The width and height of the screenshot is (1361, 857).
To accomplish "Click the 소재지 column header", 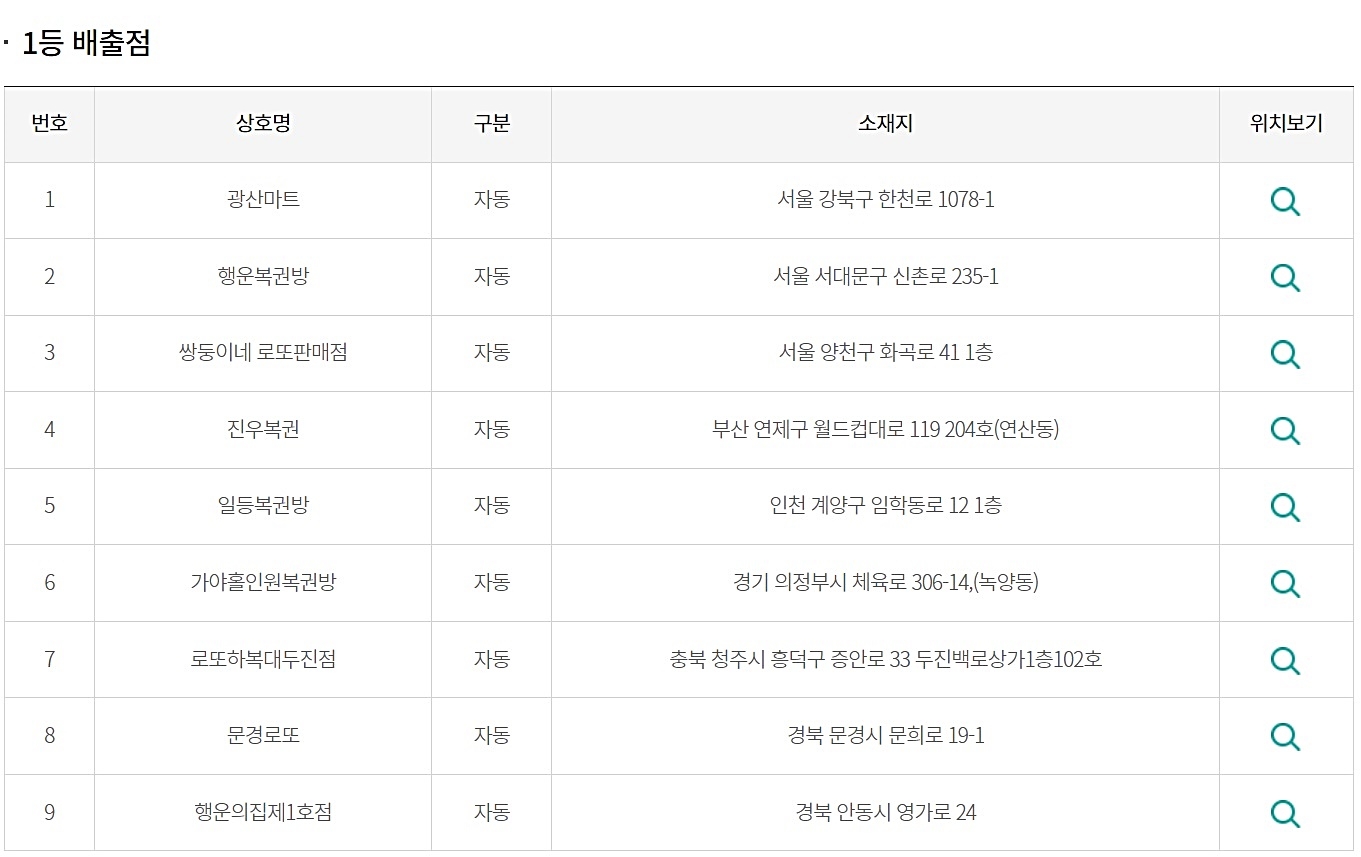I will (885, 124).
